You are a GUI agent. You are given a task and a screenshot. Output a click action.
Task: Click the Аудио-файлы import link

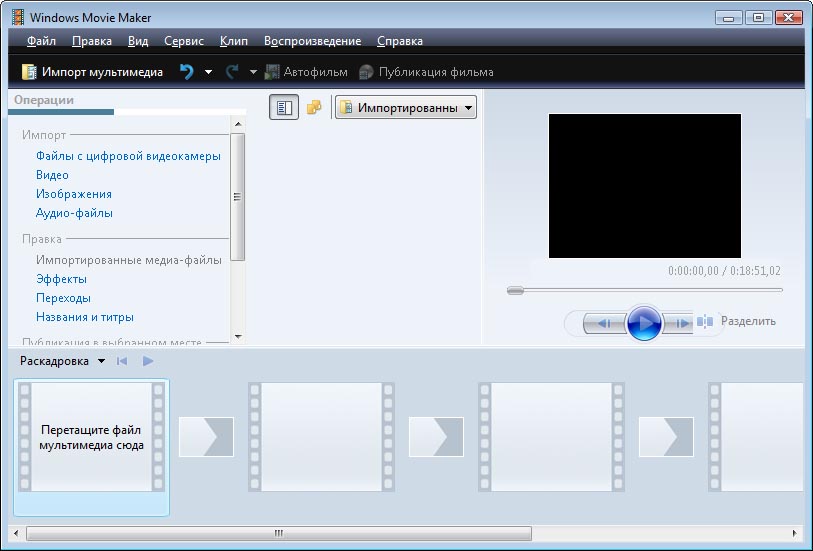tap(74, 213)
